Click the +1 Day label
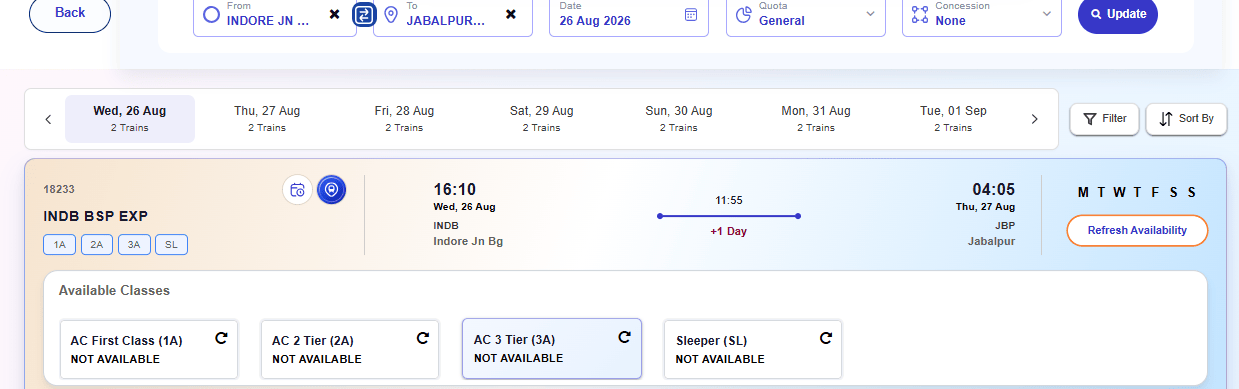 729,231
